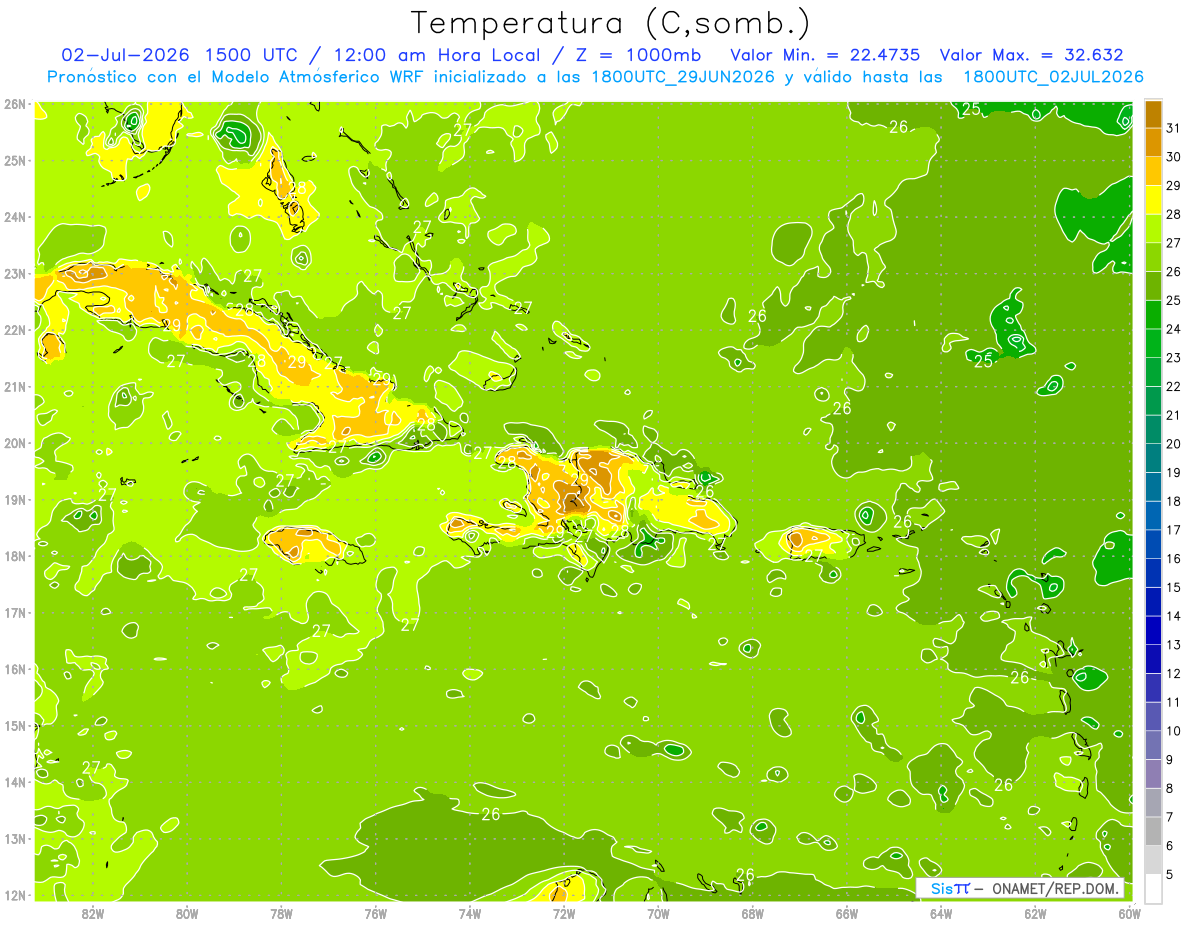The height and width of the screenshot is (927, 1200).
Task: Click the 70W longitude label
Action: [658, 913]
